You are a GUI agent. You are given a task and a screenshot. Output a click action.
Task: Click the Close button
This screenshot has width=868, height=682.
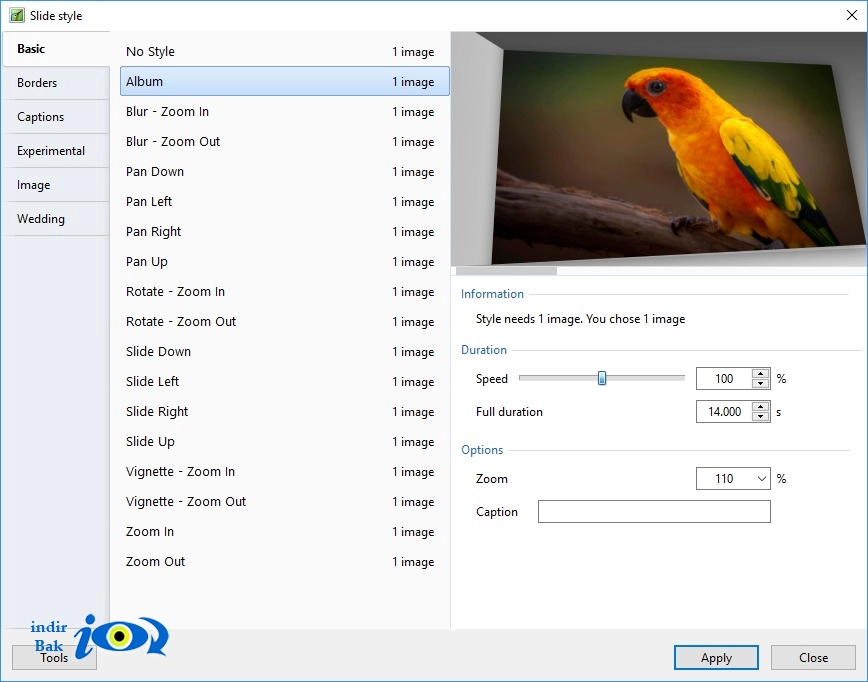pos(813,658)
